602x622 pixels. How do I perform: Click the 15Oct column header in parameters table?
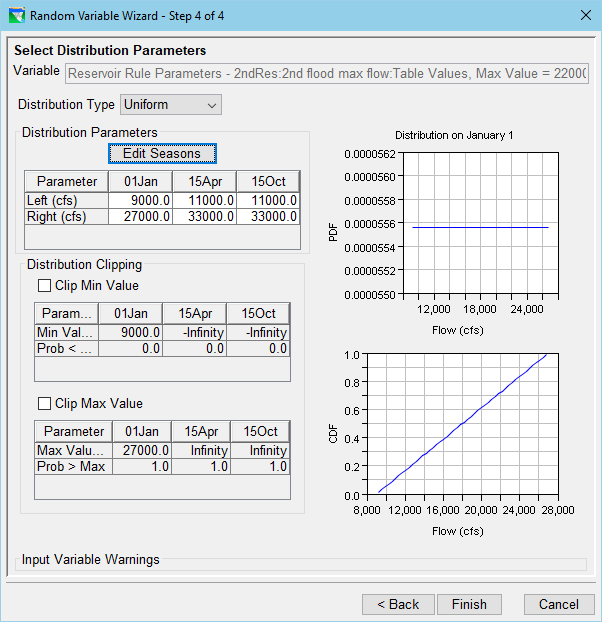(269, 181)
